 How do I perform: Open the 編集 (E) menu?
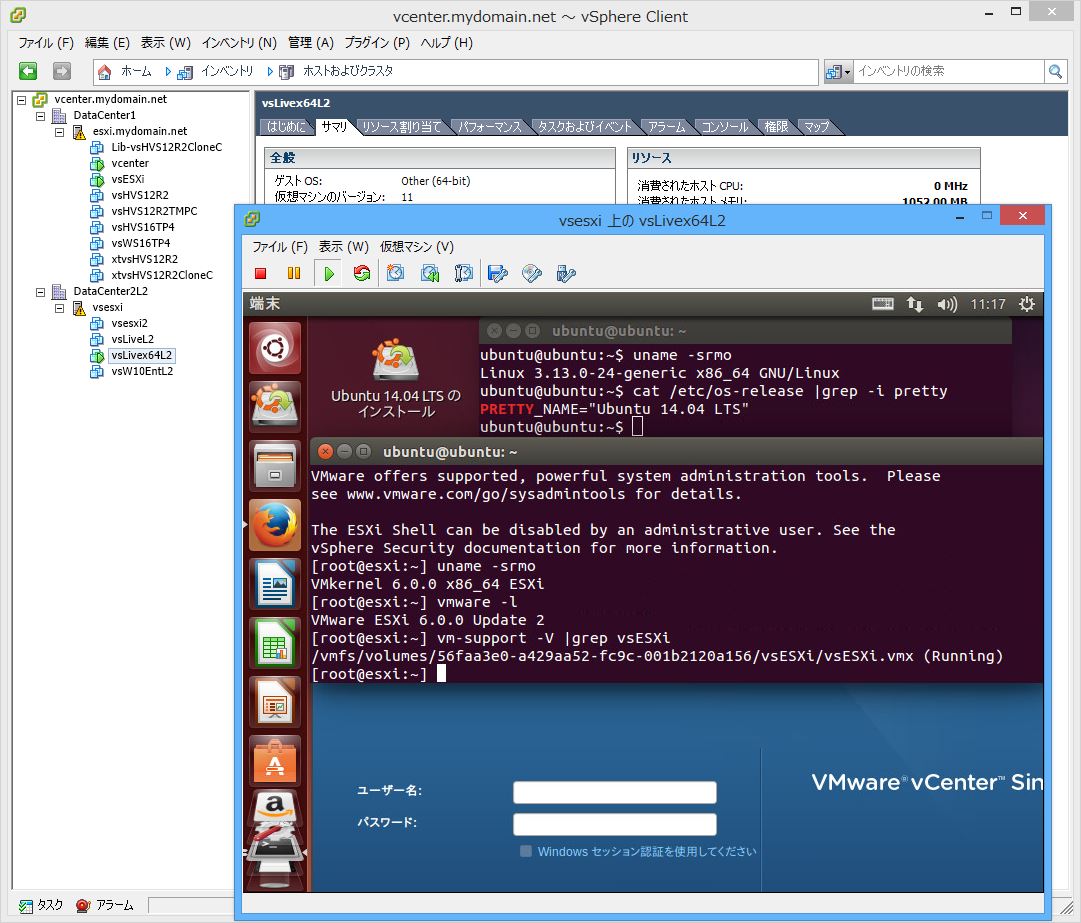[107, 43]
